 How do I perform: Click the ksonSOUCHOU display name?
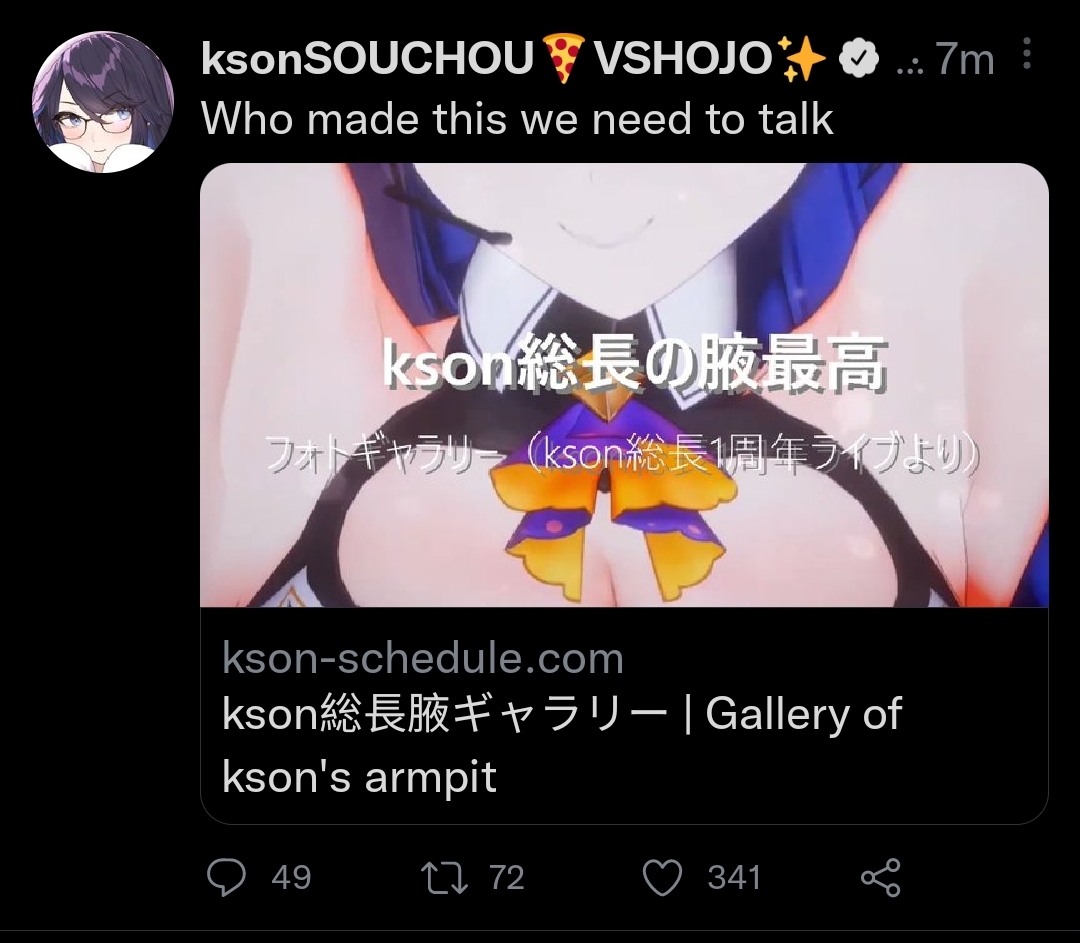coord(367,58)
